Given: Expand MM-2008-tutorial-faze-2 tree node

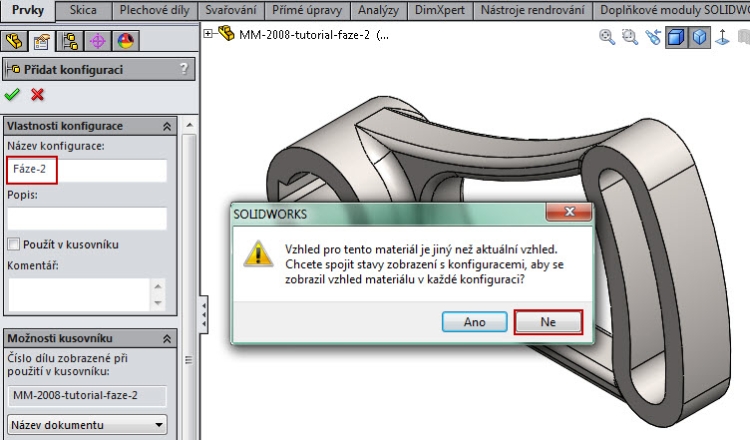Looking at the screenshot, I should [208, 33].
